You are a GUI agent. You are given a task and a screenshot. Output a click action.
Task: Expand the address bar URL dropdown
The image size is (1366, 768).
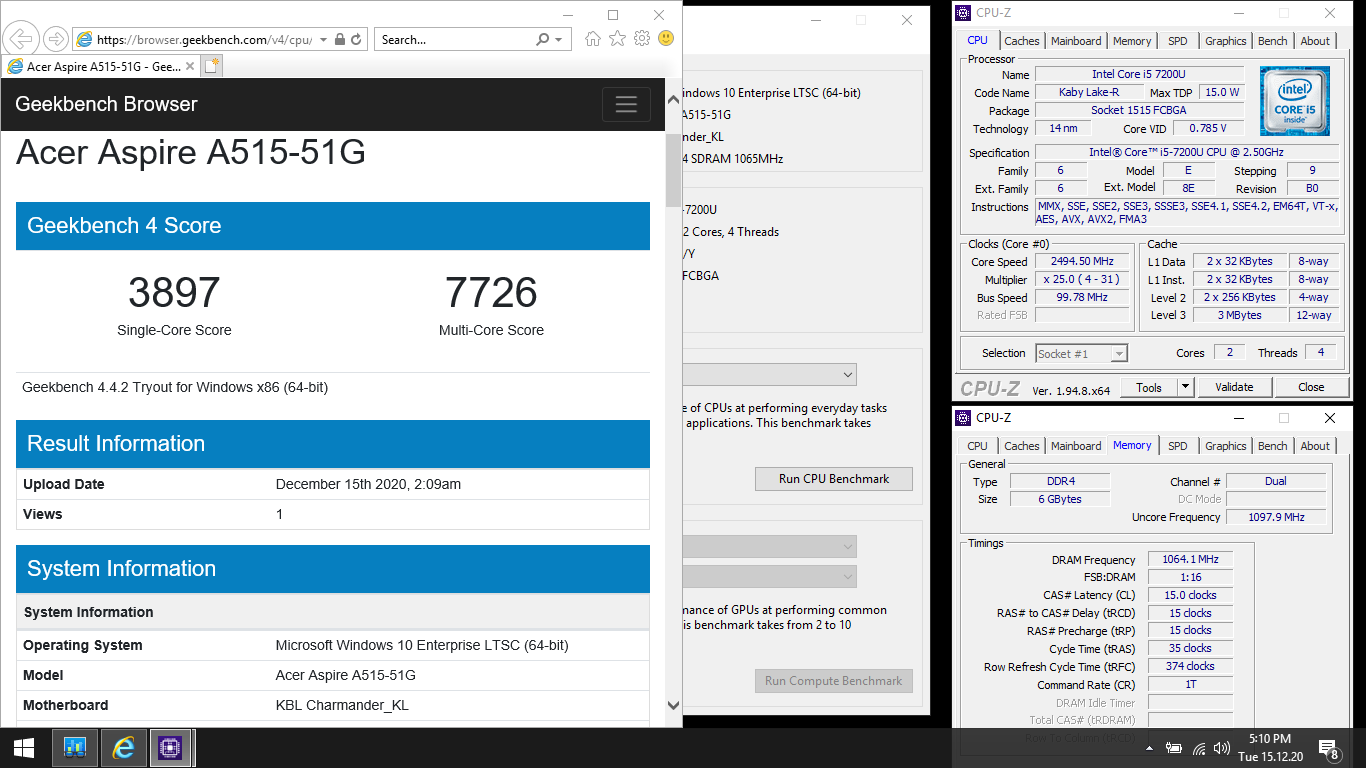pos(324,40)
